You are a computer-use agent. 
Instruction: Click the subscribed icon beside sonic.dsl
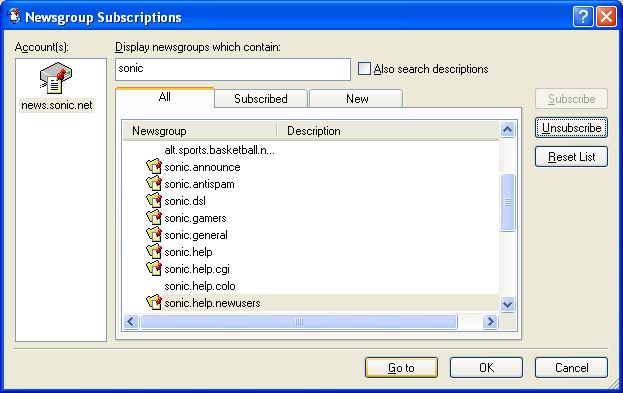(154, 201)
